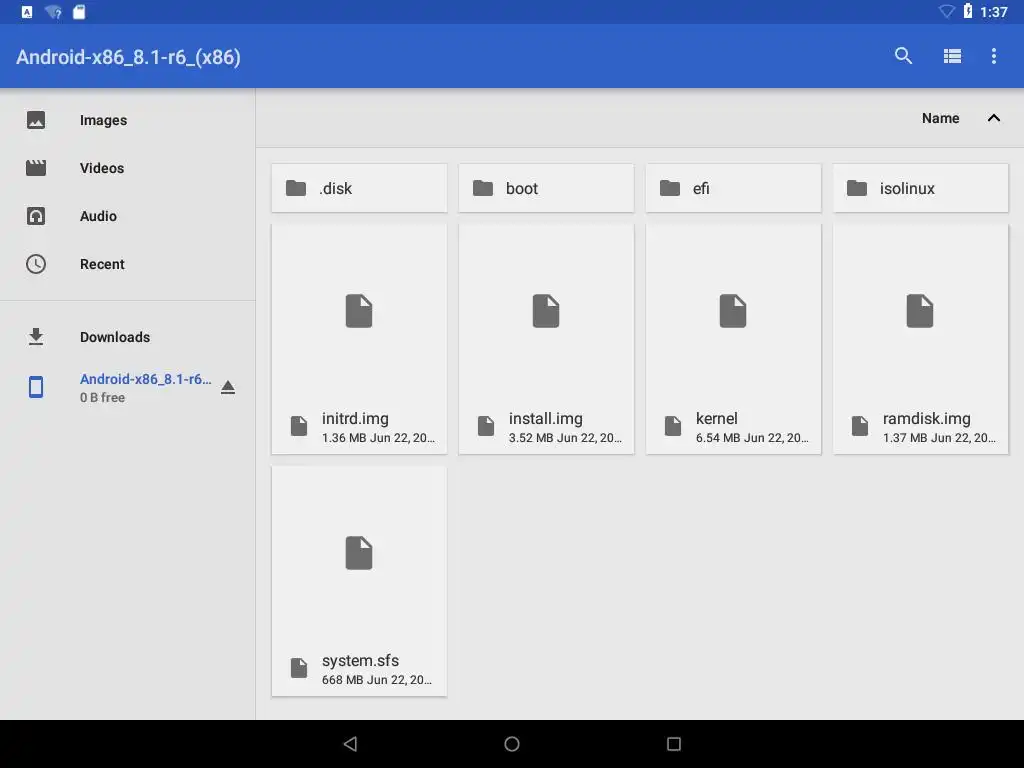Open Videos in the sidebar
The image size is (1024, 768).
[x=102, y=168]
